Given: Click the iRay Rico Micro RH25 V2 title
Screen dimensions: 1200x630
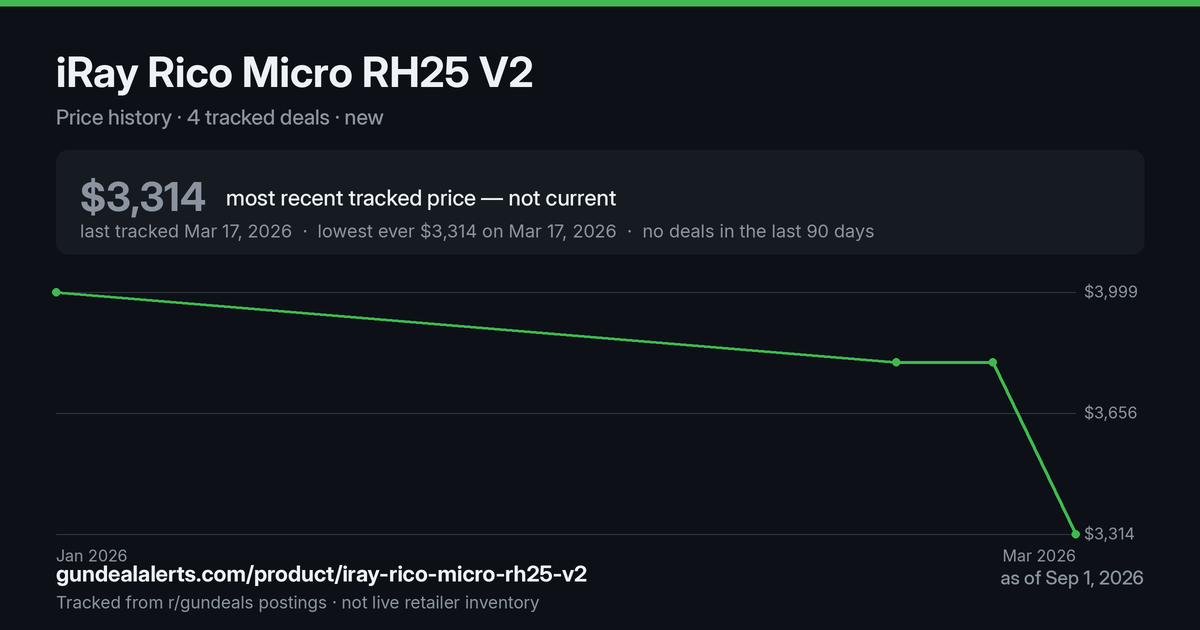Looking at the screenshot, I should tap(294, 75).
